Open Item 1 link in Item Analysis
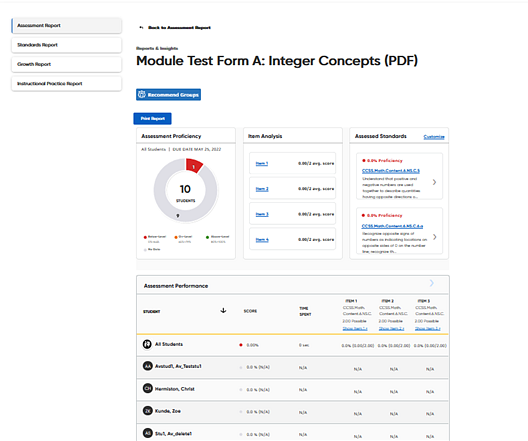The image size is (528, 441). [x=262, y=164]
